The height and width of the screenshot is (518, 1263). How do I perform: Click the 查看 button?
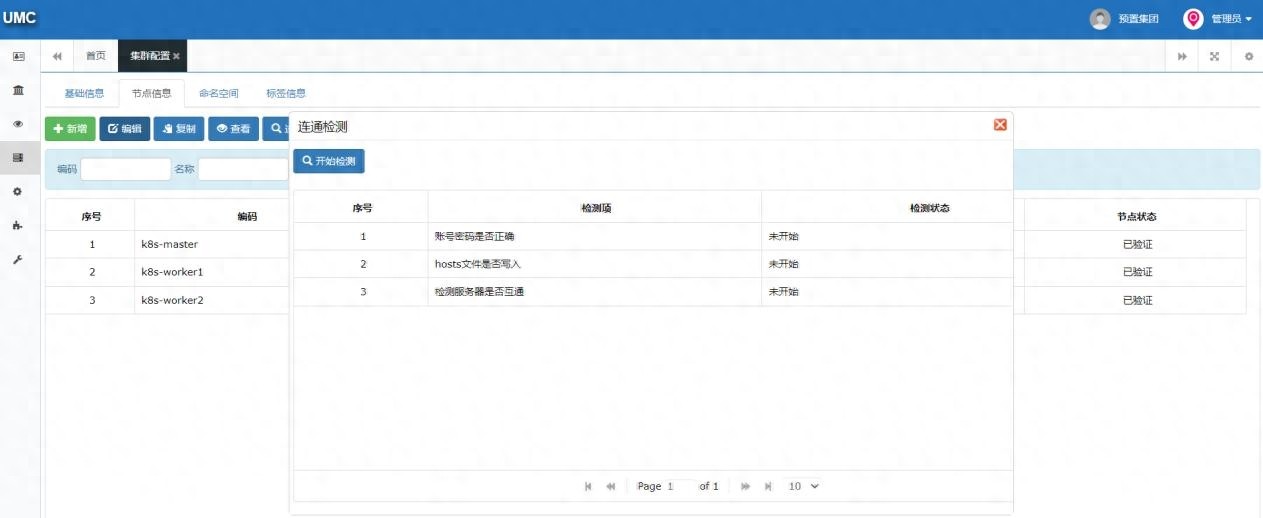click(x=233, y=129)
